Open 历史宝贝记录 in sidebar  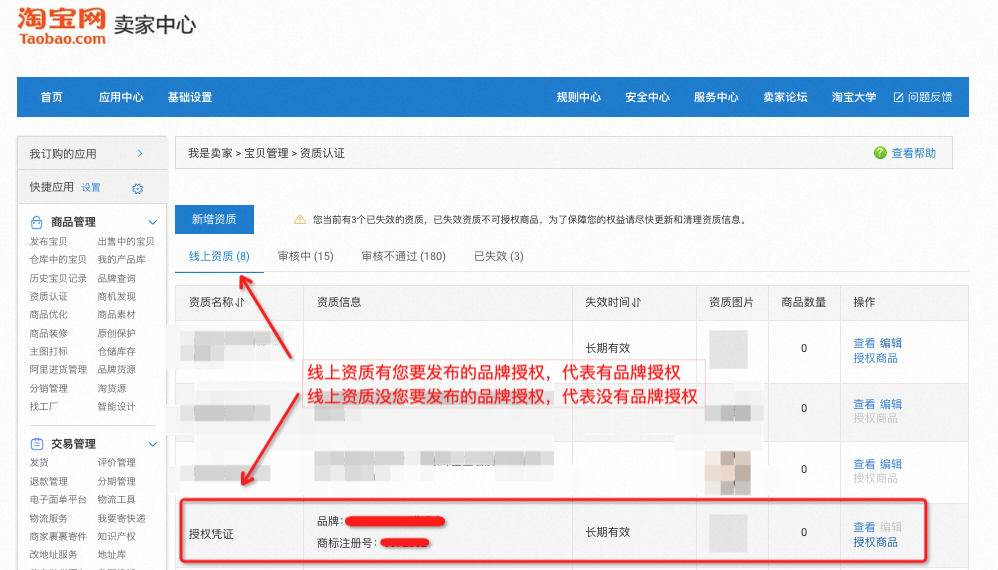(x=58, y=279)
